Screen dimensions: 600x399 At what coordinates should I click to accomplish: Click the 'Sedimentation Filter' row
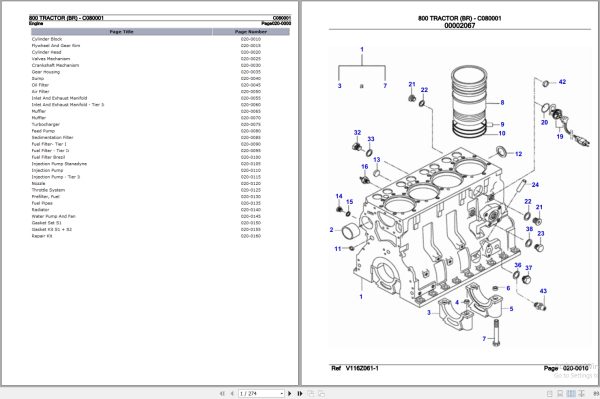160,137
